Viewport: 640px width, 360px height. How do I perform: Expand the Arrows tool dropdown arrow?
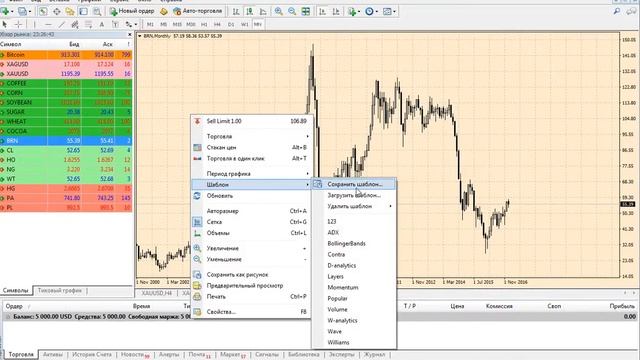tap(136, 24)
